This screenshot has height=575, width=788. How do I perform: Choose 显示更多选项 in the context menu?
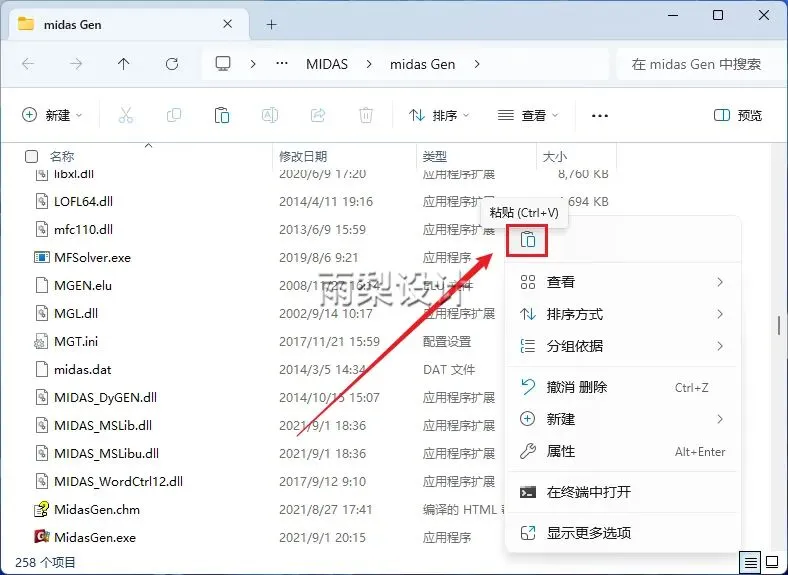pos(622,533)
